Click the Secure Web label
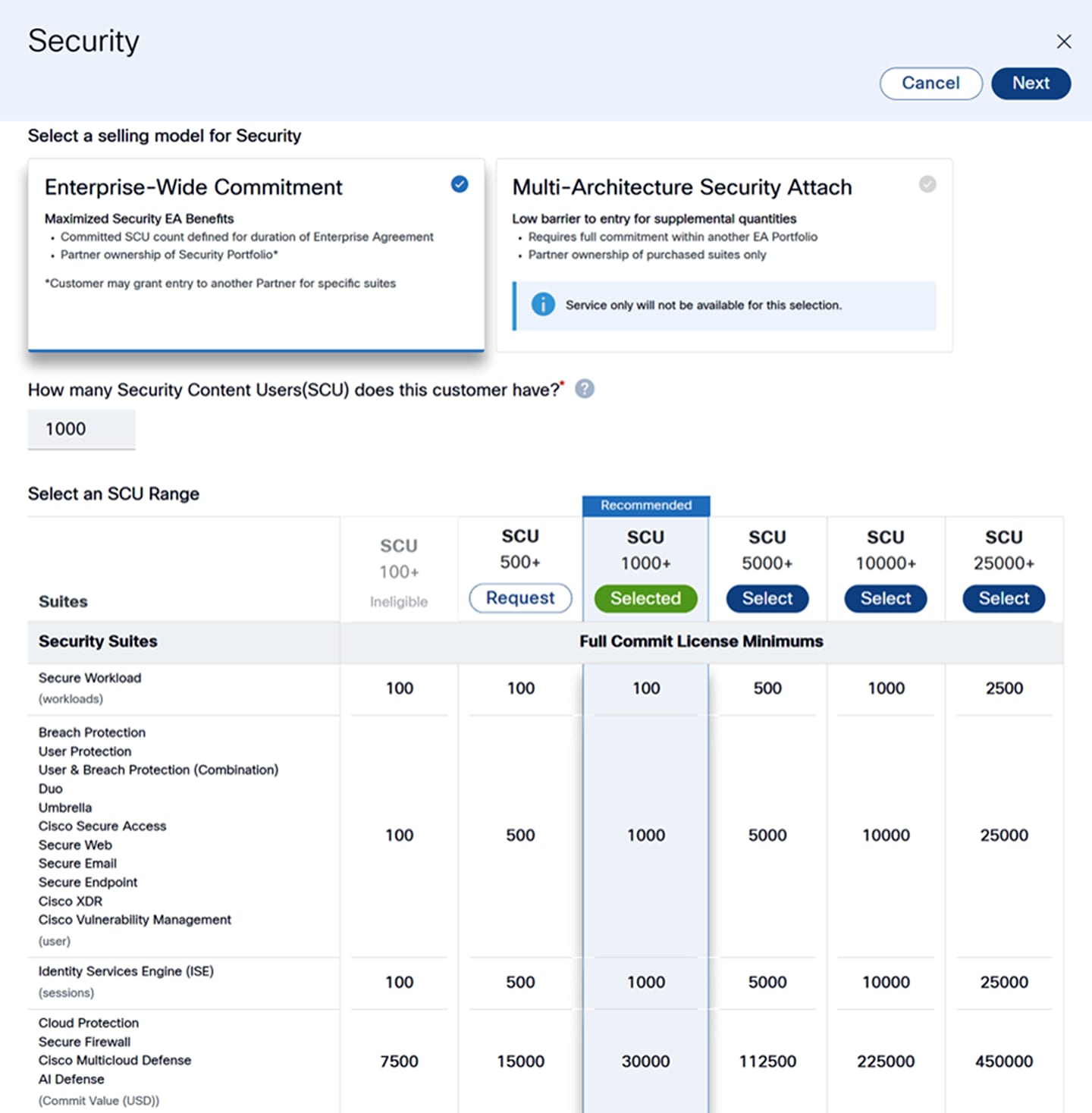Viewport: 1092px width, 1113px height. tap(75, 845)
